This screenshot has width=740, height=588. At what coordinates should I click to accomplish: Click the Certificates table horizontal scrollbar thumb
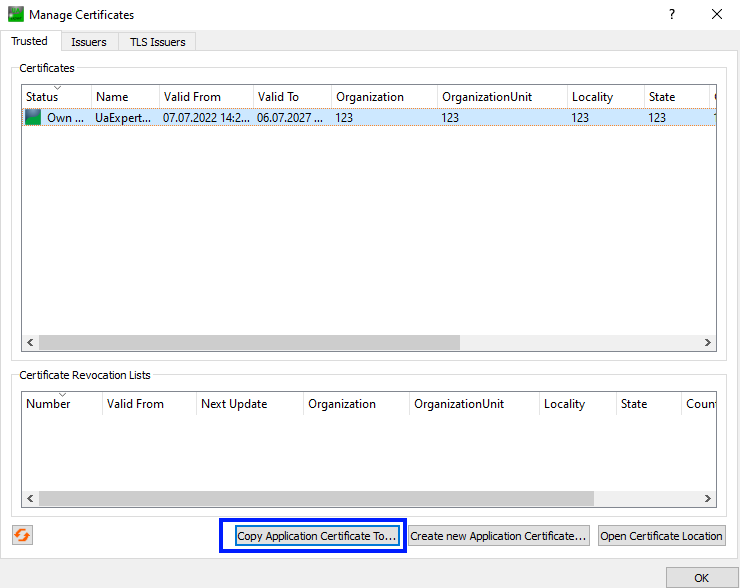(x=248, y=342)
